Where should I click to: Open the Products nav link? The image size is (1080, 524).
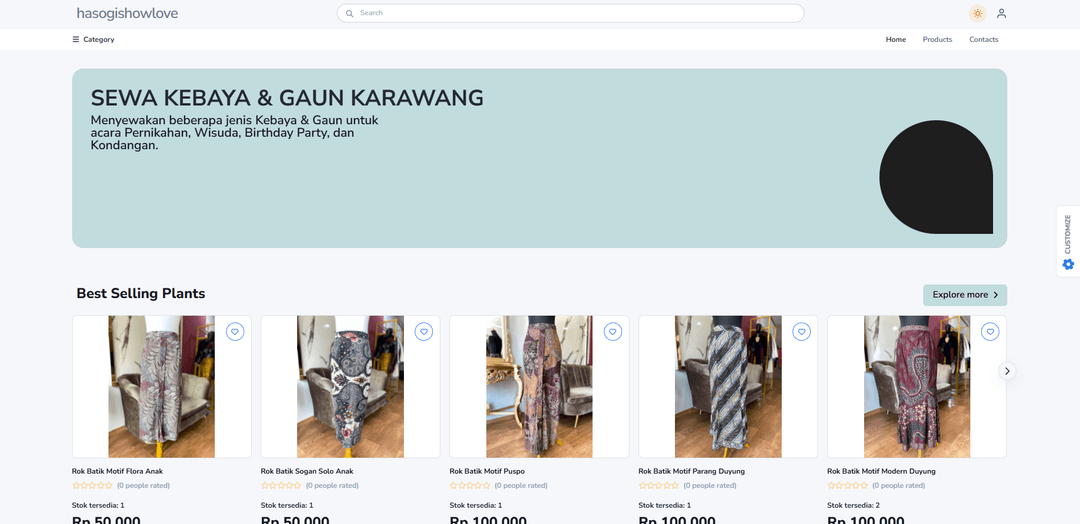pyautogui.click(x=937, y=39)
